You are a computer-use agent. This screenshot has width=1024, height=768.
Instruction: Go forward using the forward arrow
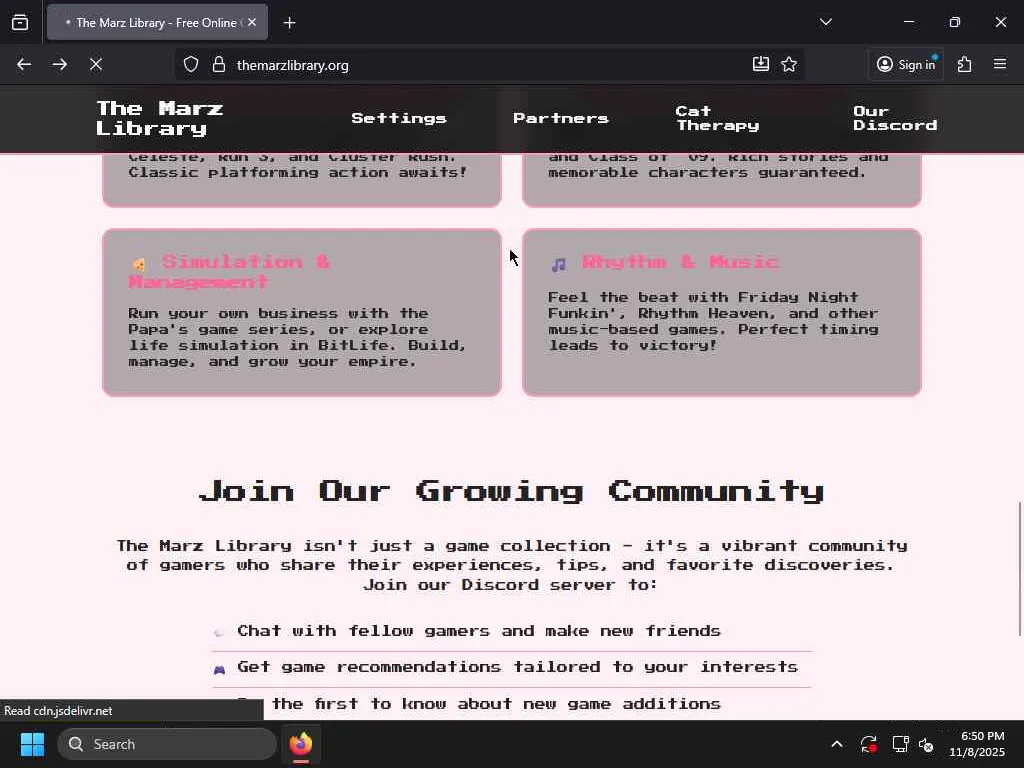click(59, 64)
